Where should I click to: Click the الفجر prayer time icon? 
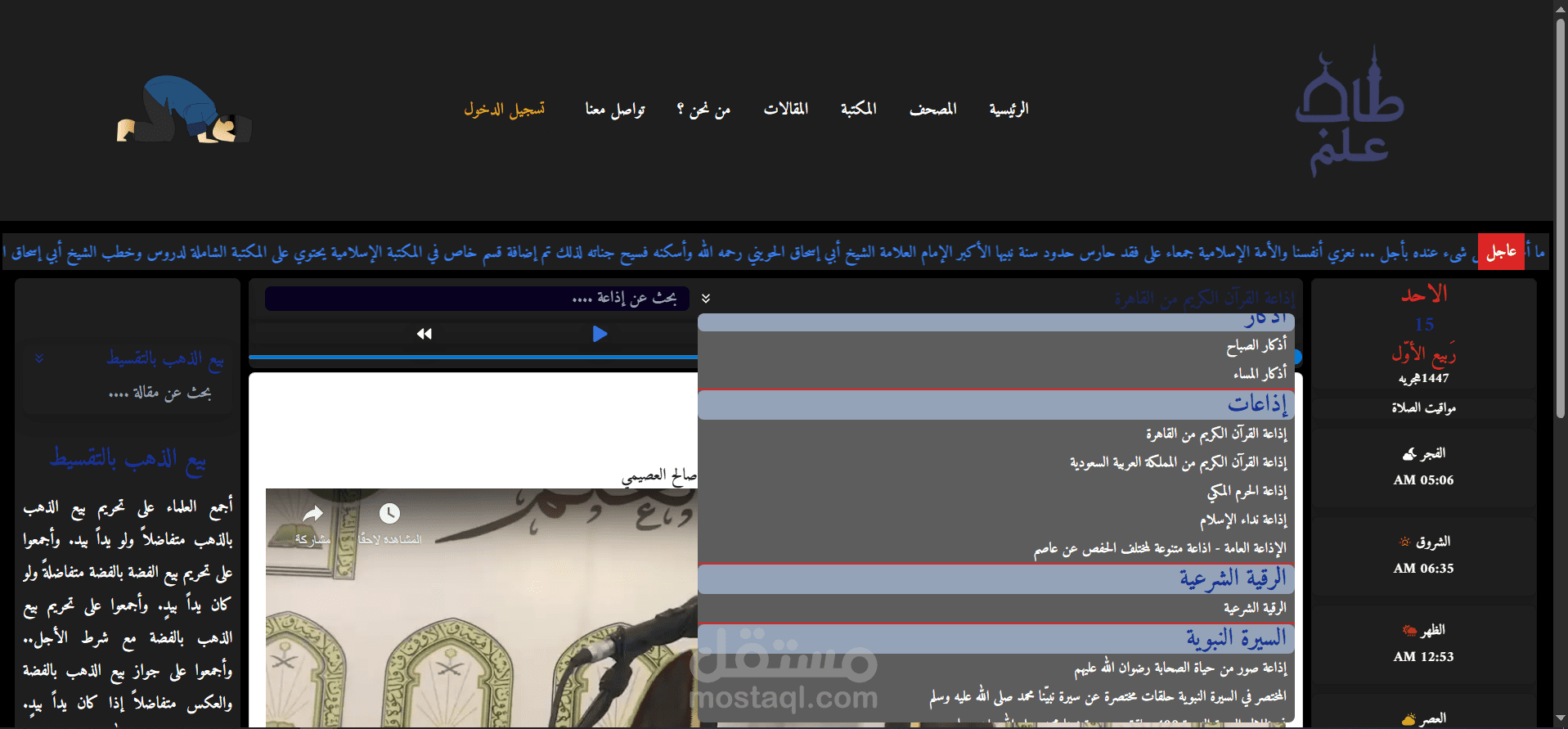pyautogui.click(x=1409, y=454)
